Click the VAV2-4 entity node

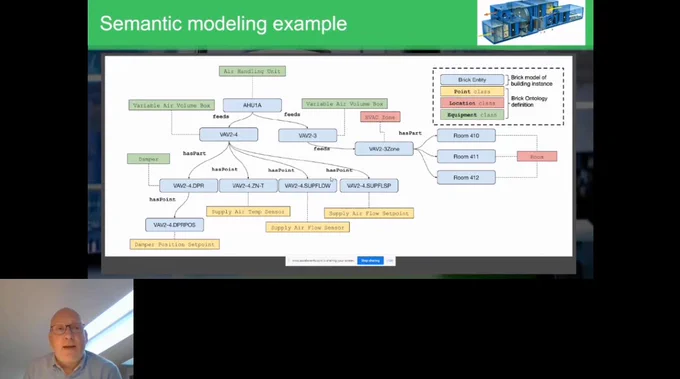(229, 134)
